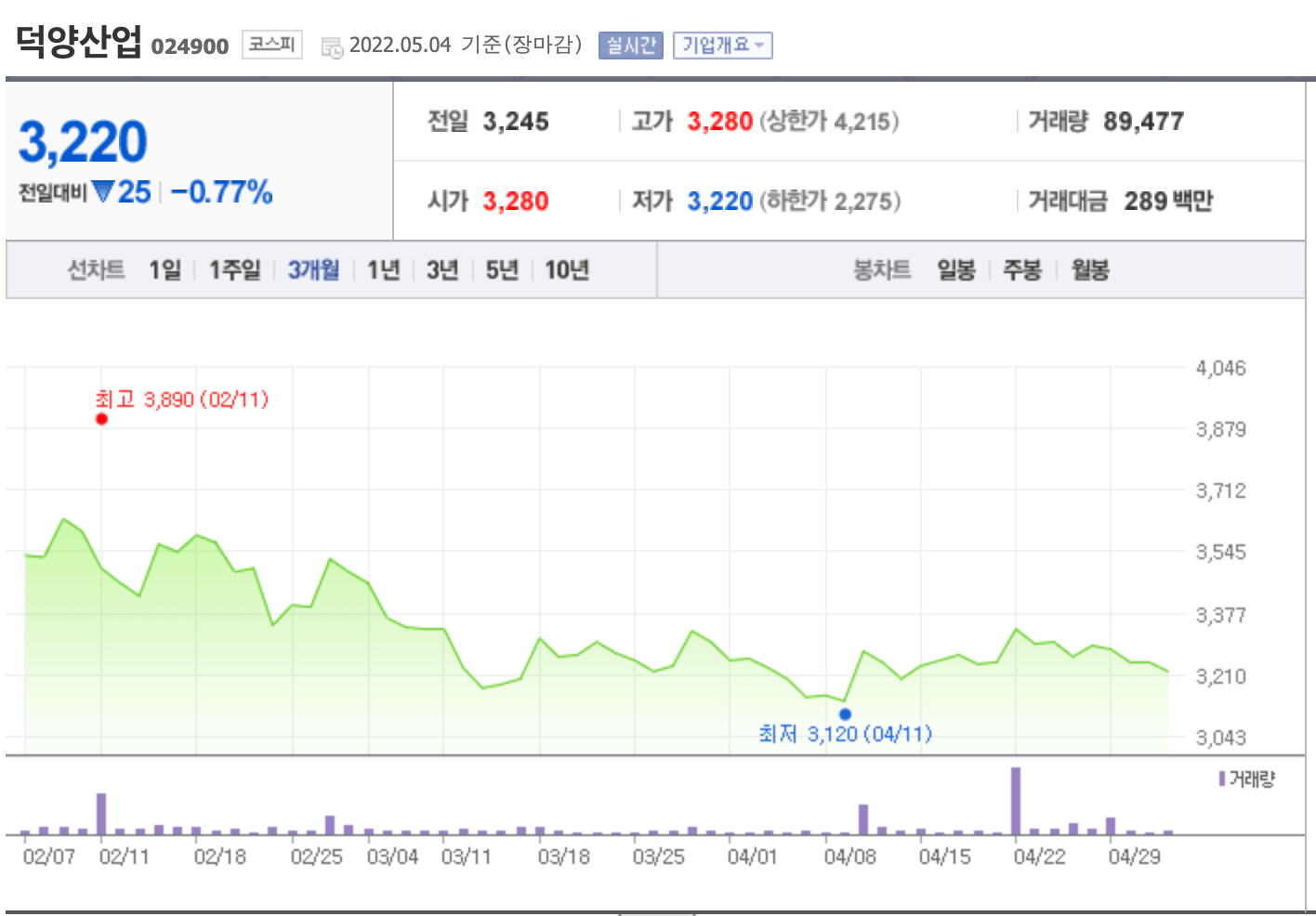This screenshot has width=1316, height=916.
Task: Click the 시가 value 3,280
Action: [x=516, y=202]
